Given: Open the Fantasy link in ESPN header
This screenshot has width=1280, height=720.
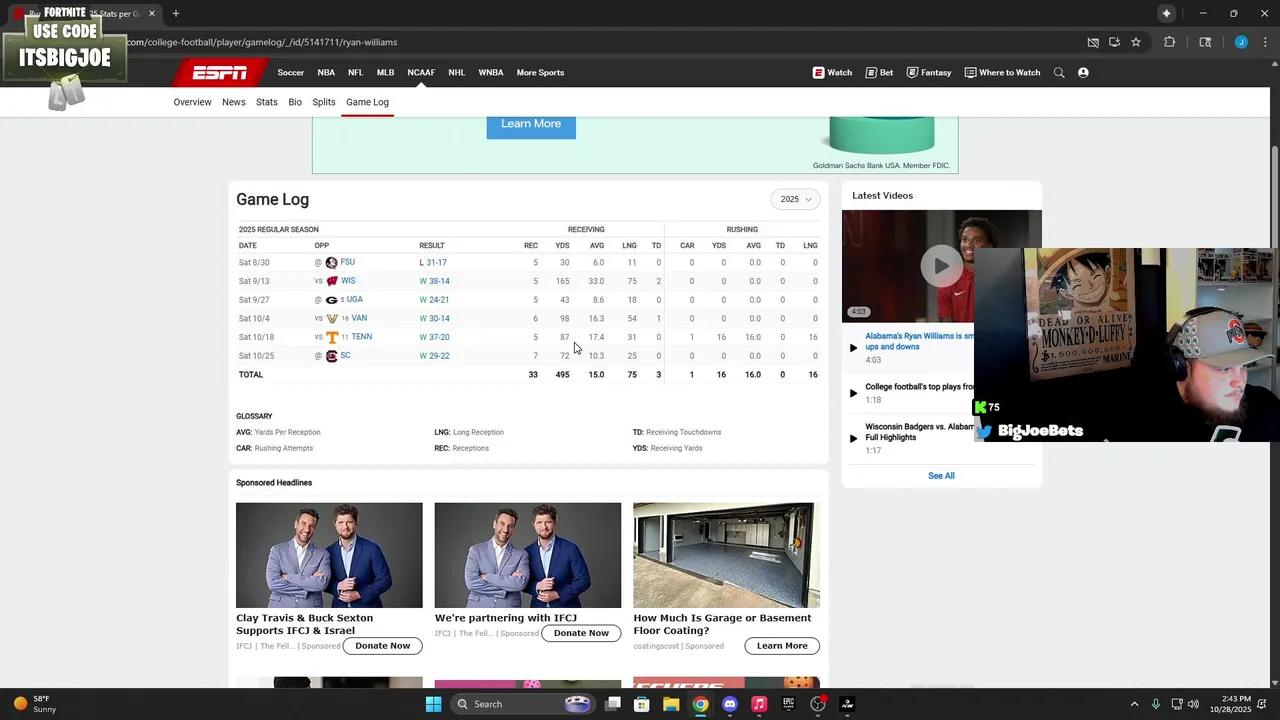Looking at the screenshot, I should pyautogui.click(x=929, y=72).
